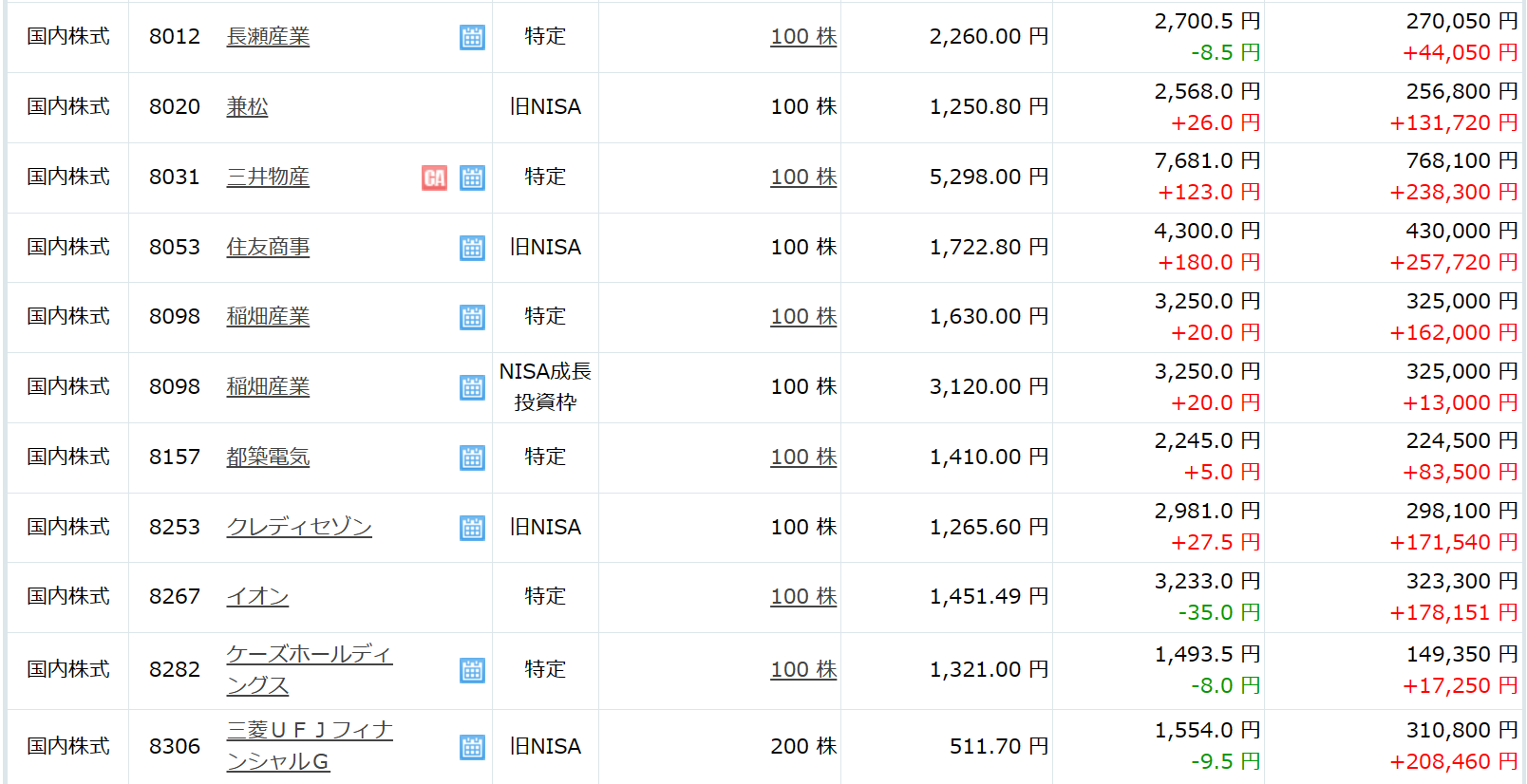Click acquisition price 1,265.60 円
1527x784 pixels.
click(x=989, y=527)
